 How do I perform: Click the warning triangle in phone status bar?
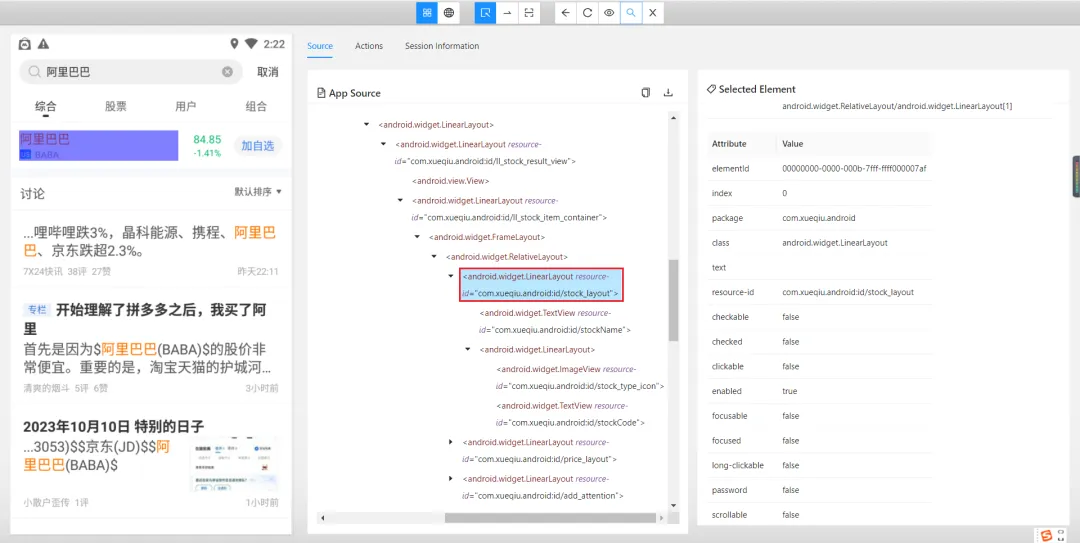tap(43, 44)
